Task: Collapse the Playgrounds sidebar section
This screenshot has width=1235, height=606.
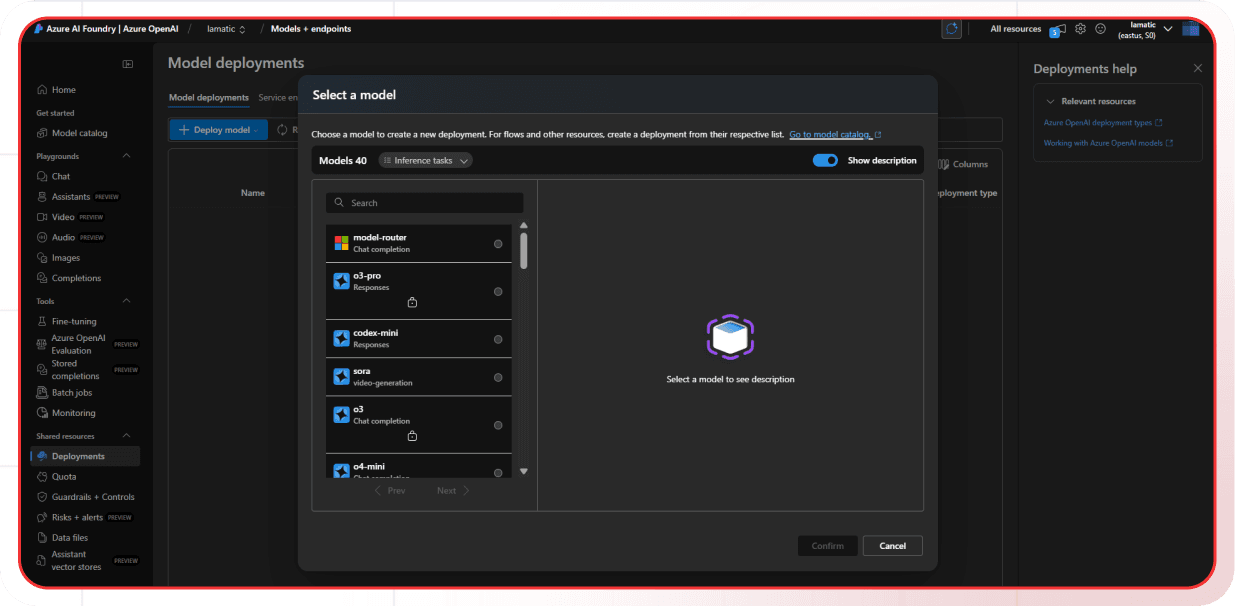Action: coord(126,155)
